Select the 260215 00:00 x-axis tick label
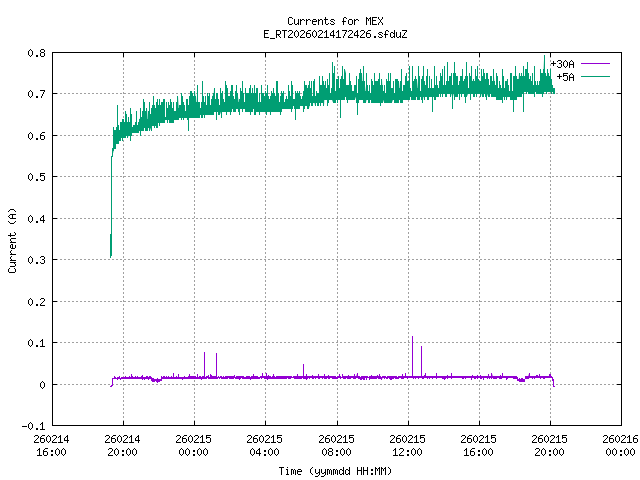Screen dimensions: 640x480 click(x=194, y=445)
